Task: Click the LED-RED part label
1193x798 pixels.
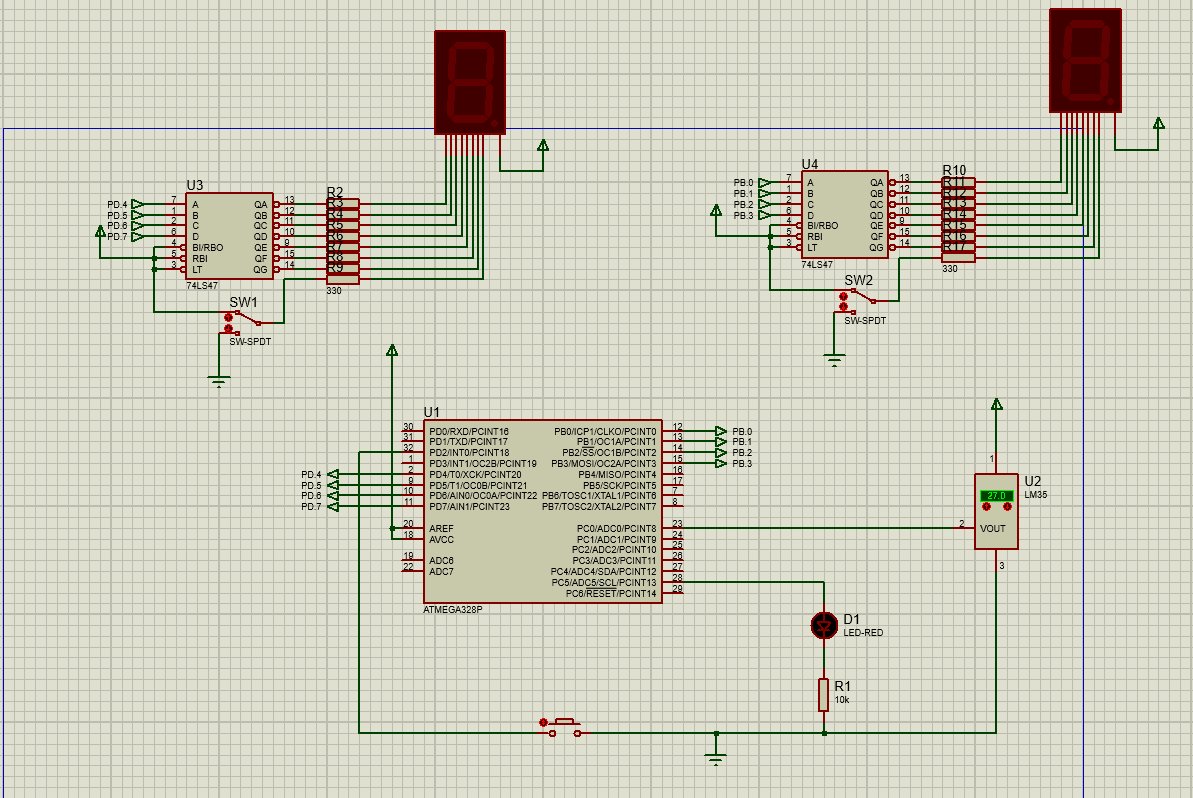Action: click(x=863, y=633)
